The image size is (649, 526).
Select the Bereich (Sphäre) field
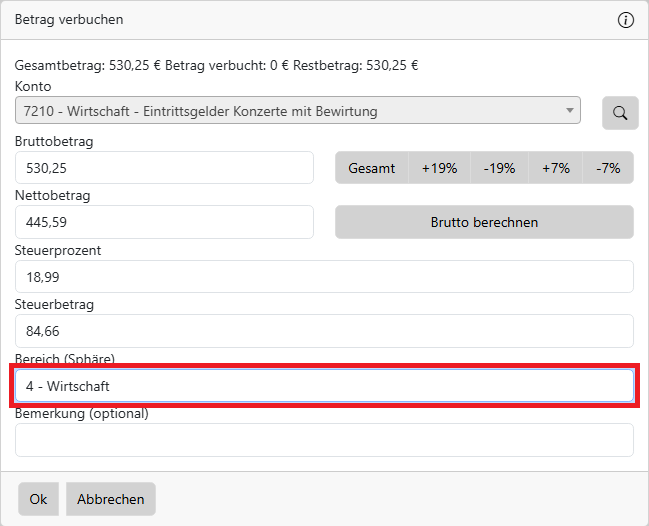click(x=324, y=386)
